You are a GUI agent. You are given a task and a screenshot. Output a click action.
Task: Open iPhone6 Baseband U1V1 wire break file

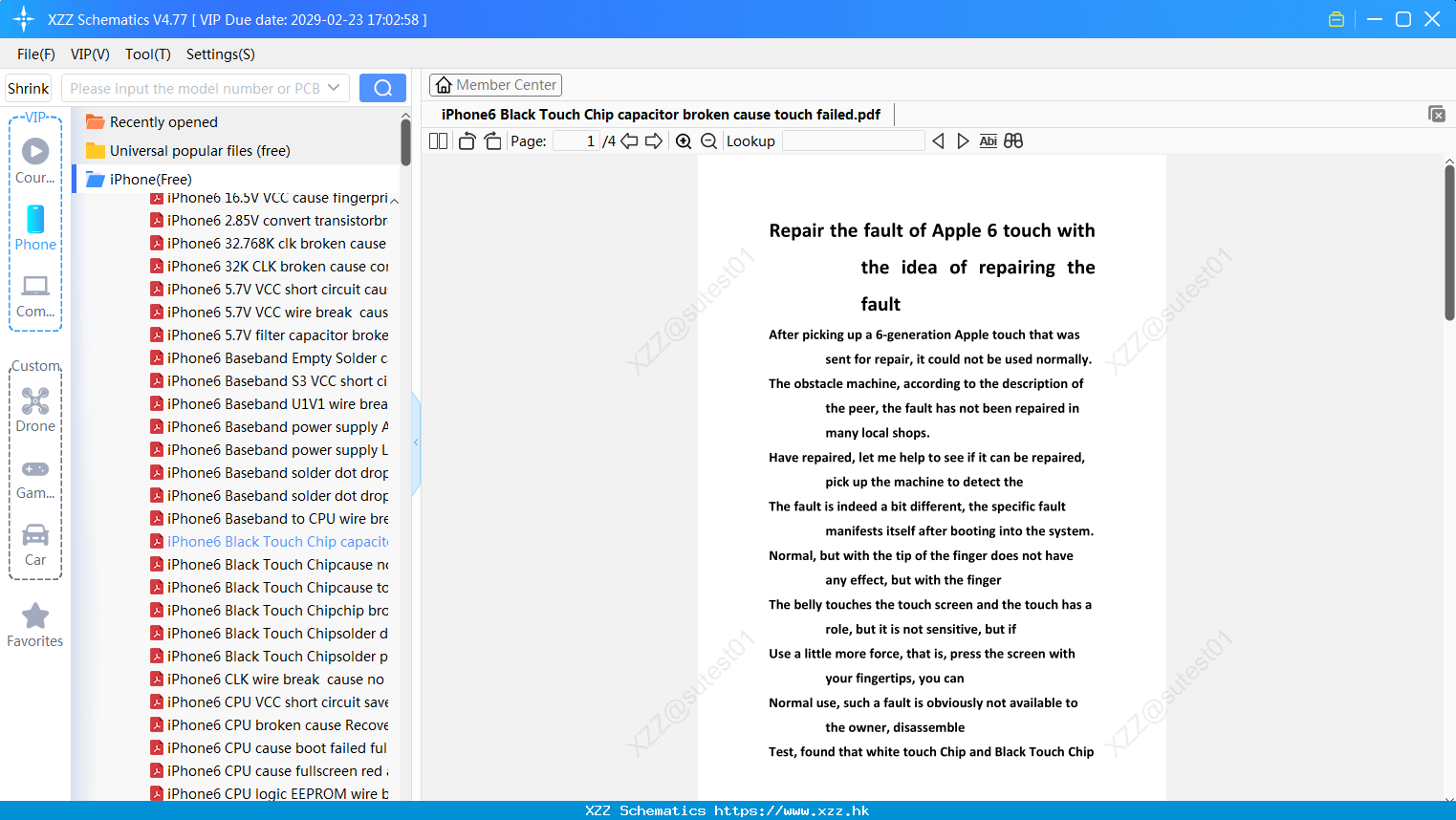[270, 404]
